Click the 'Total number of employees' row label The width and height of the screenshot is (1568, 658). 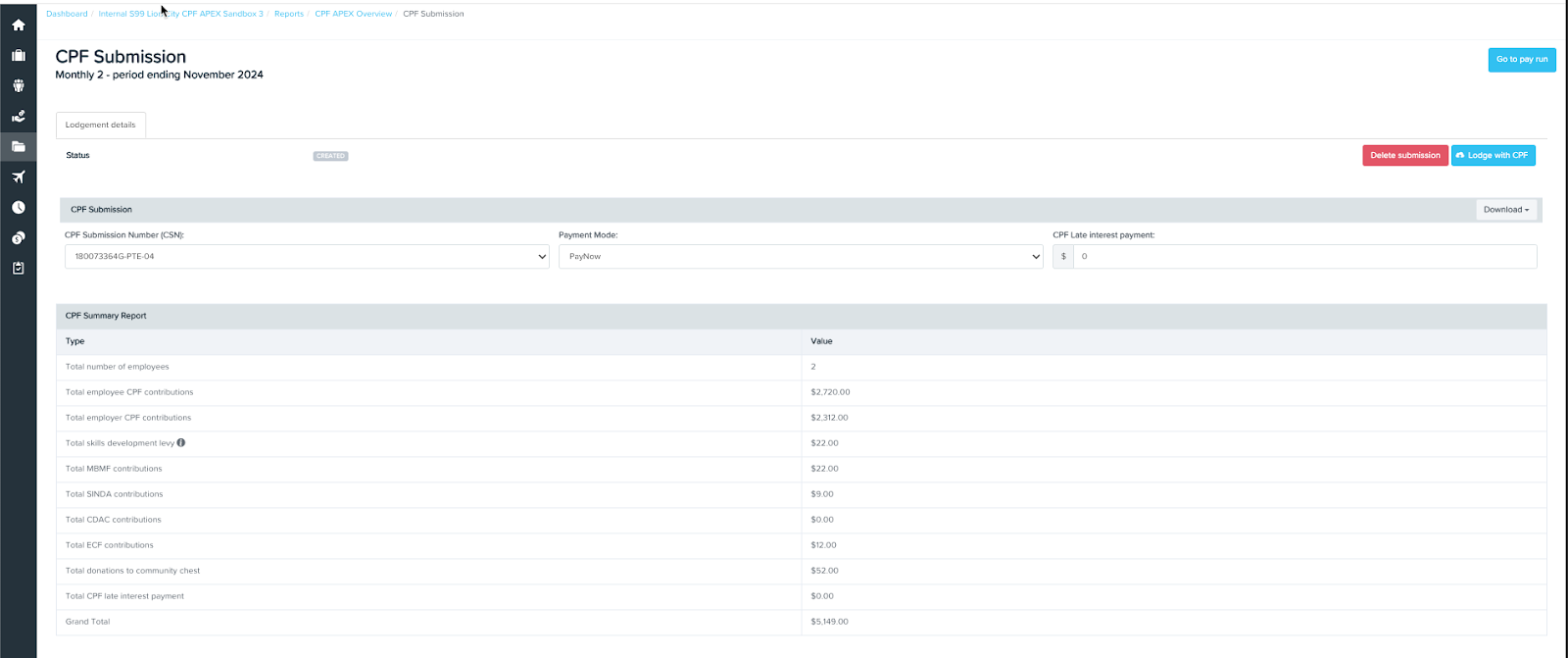(118, 367)
